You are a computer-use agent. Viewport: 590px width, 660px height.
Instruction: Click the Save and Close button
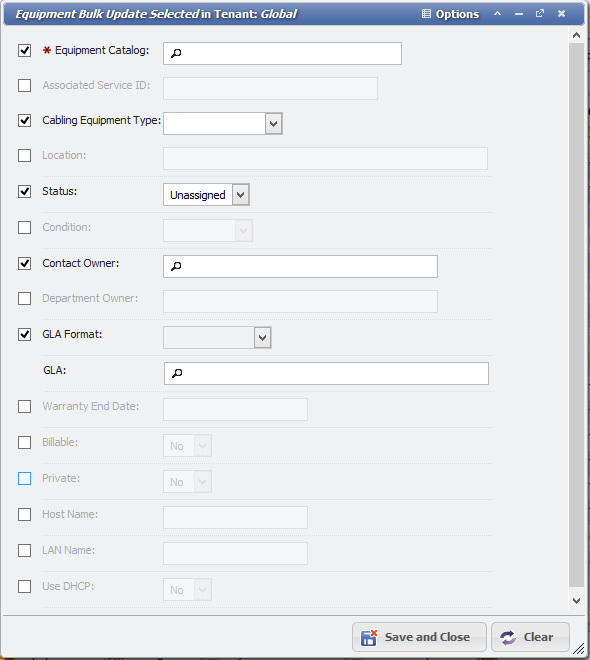tap(419, 637)
